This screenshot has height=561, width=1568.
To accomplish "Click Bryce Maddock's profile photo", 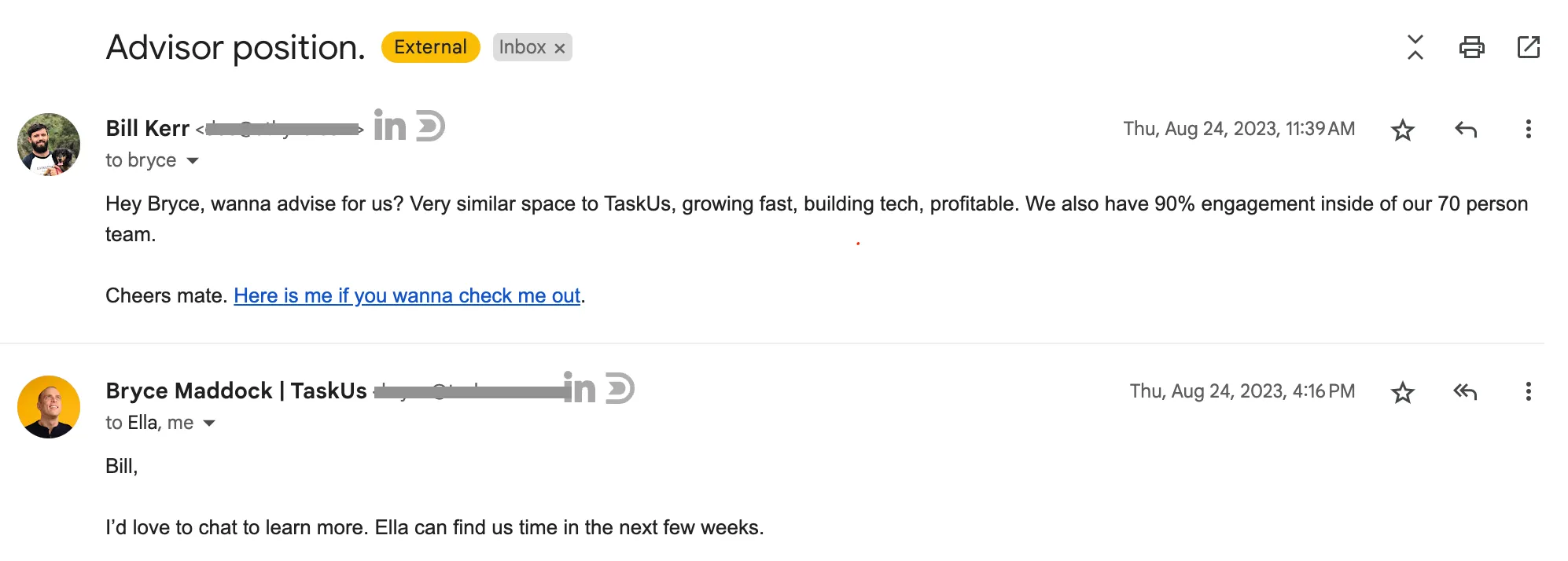I will pos(49,407).
